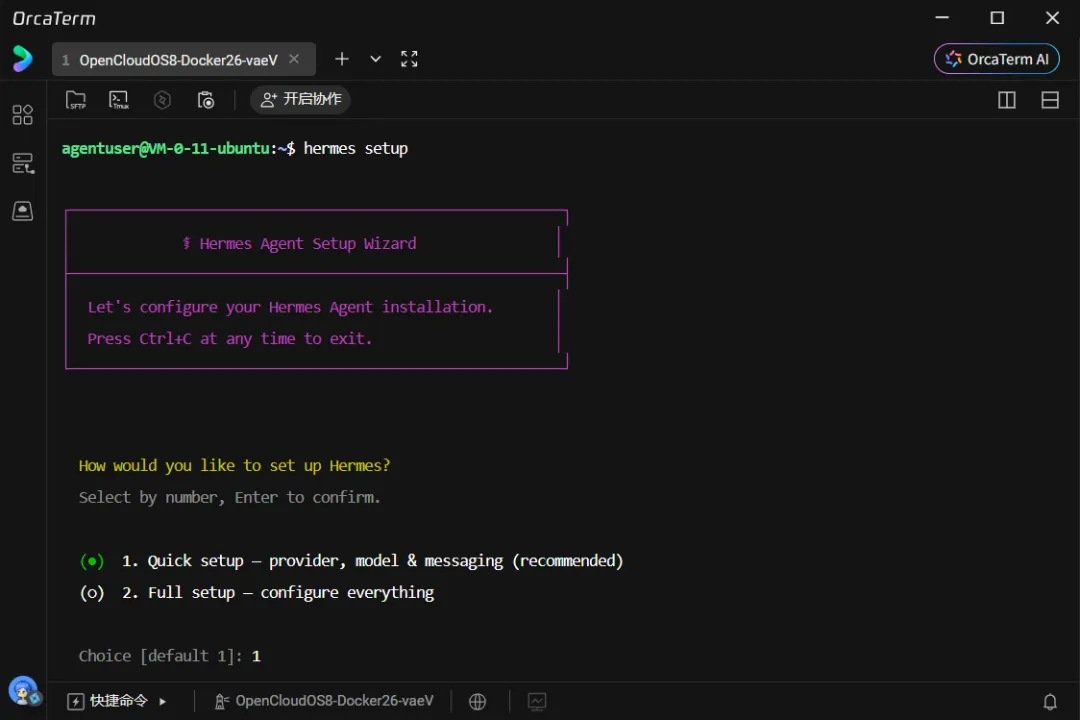Viewport: 1080px width, 720px height.
Task: Open the notifications bell
Action: pyautogui.click(x=1050, y=701)
